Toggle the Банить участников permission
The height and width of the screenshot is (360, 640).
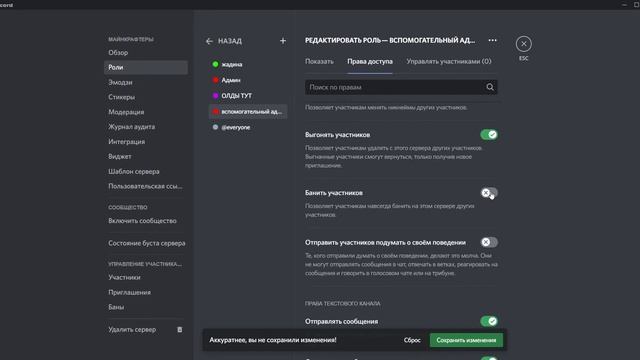click(489, 193)
